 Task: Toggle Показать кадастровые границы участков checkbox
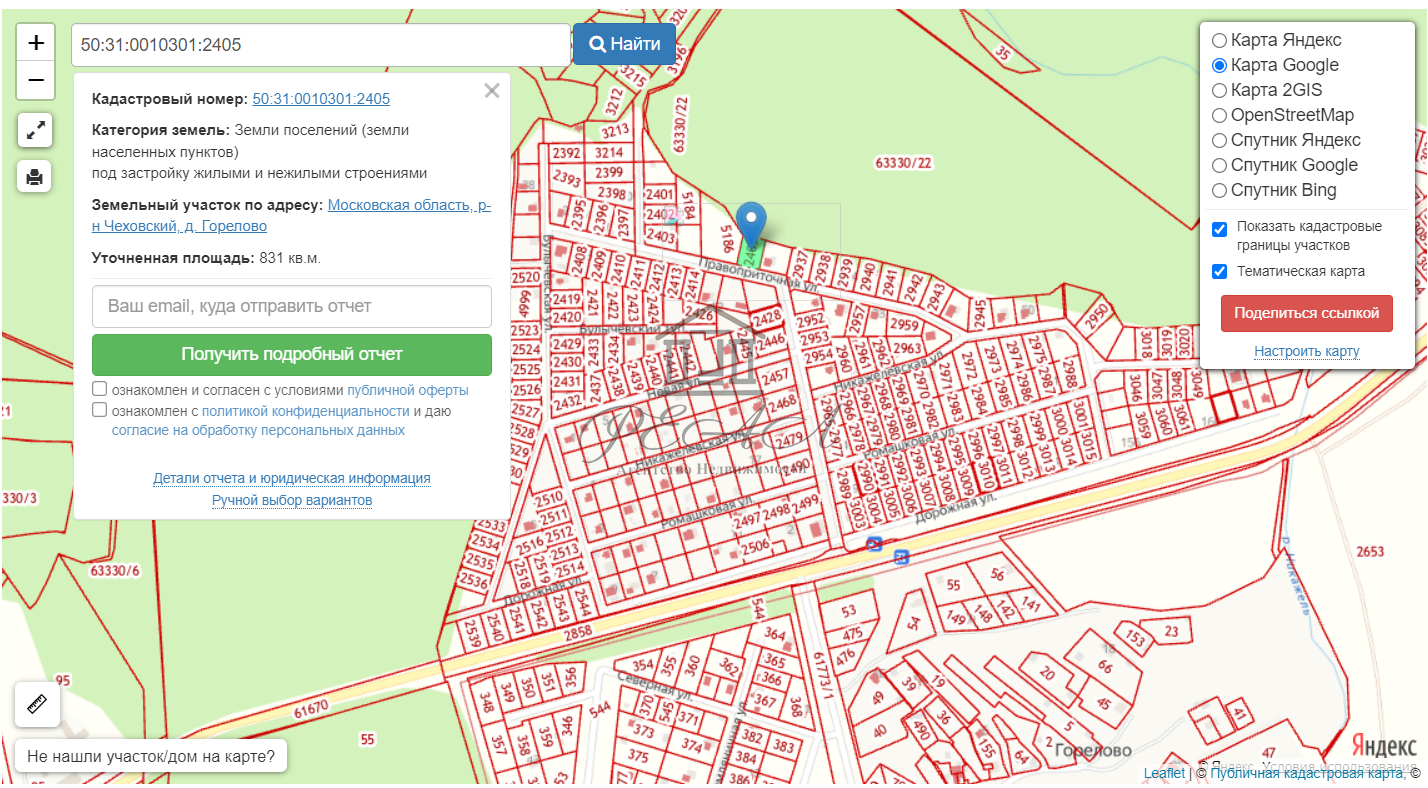pos(1219,230)
